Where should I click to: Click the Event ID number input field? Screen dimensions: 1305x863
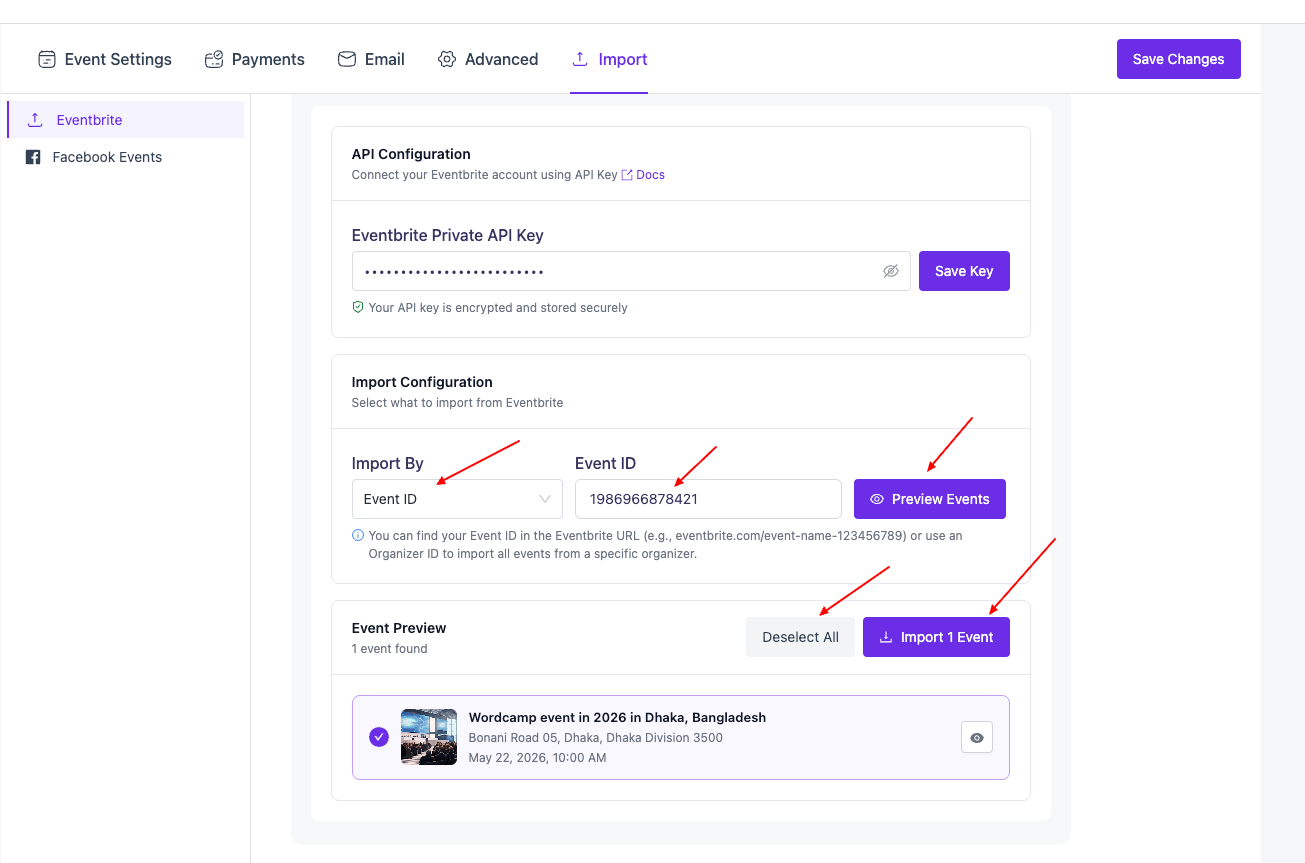[x=707, y=499]
